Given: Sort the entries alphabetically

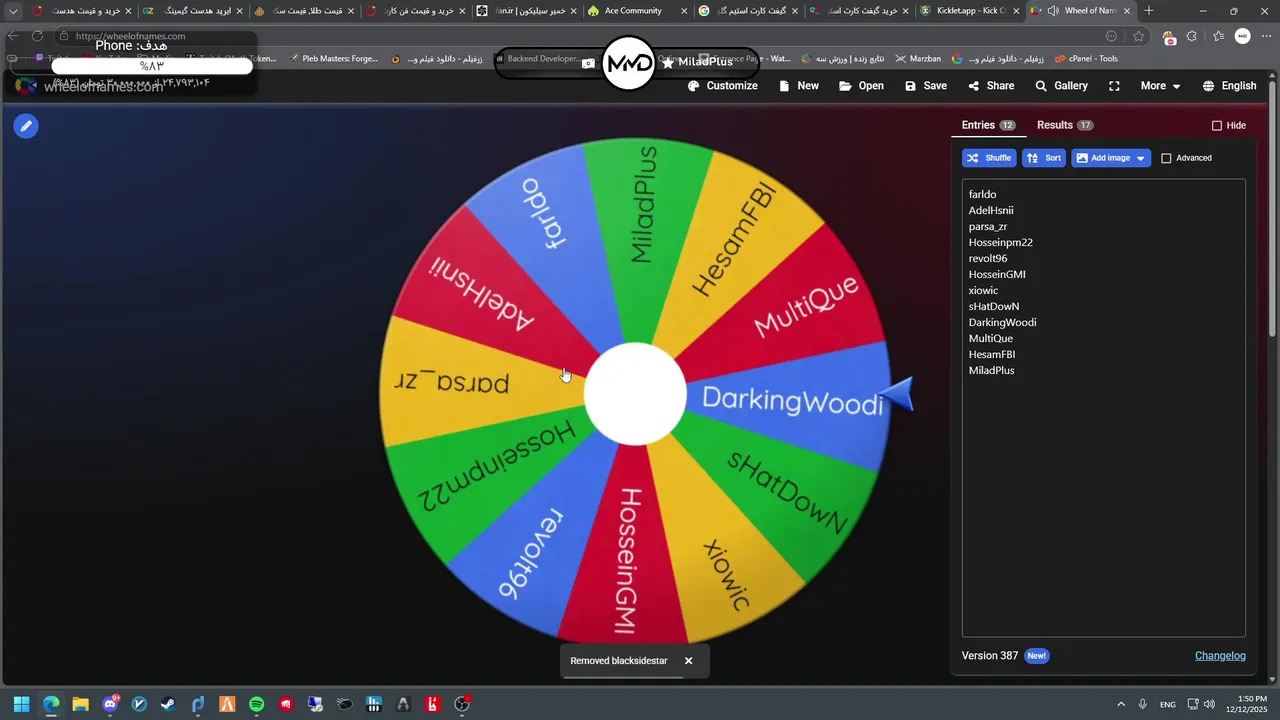Looking at the screenshot, I should pyautogui.click(x=1044, y=158).
